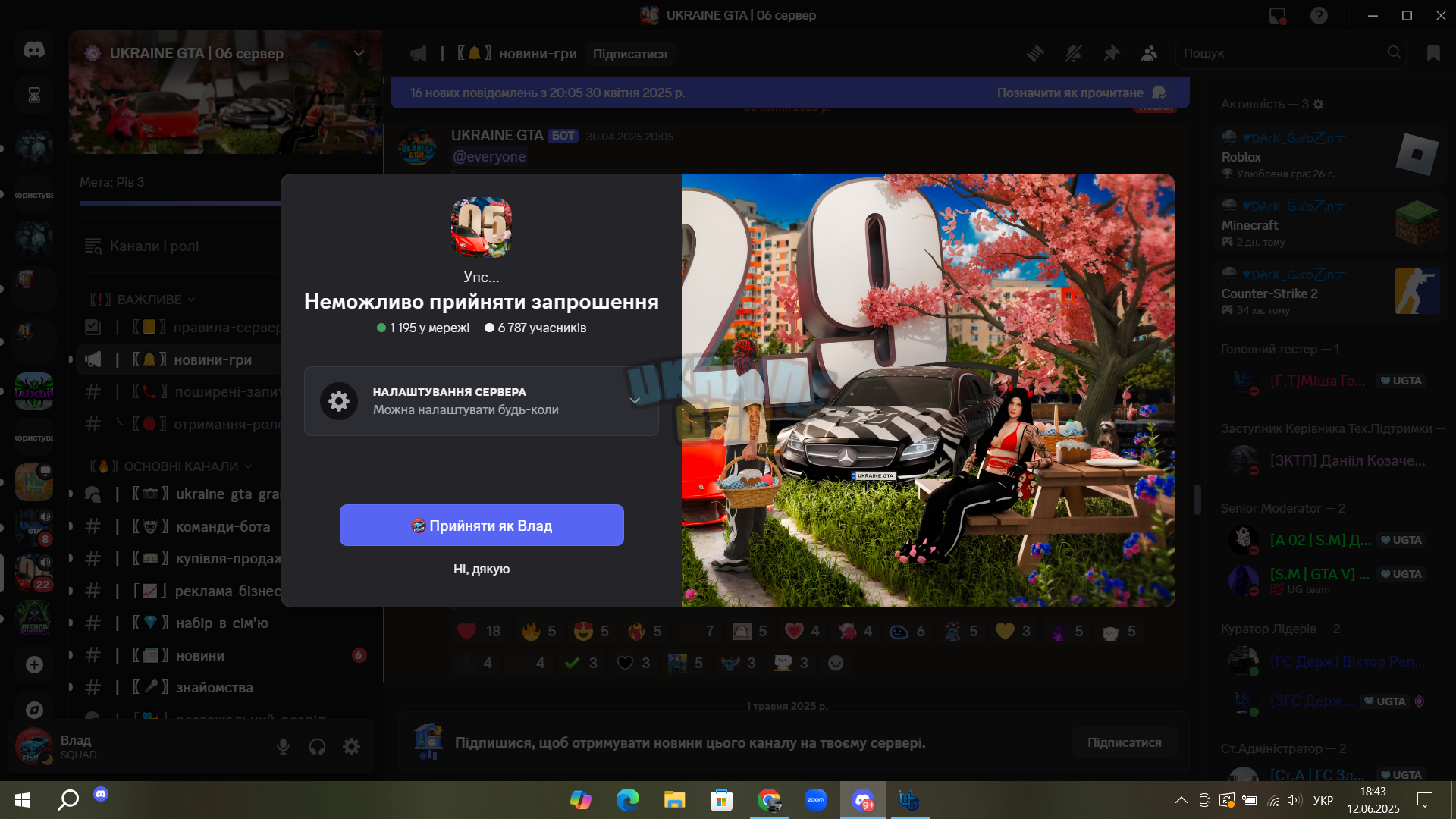This screenshot has height=819, width=1456.
Task: Click Підписатися button in channel header
Action: (630, 54)
